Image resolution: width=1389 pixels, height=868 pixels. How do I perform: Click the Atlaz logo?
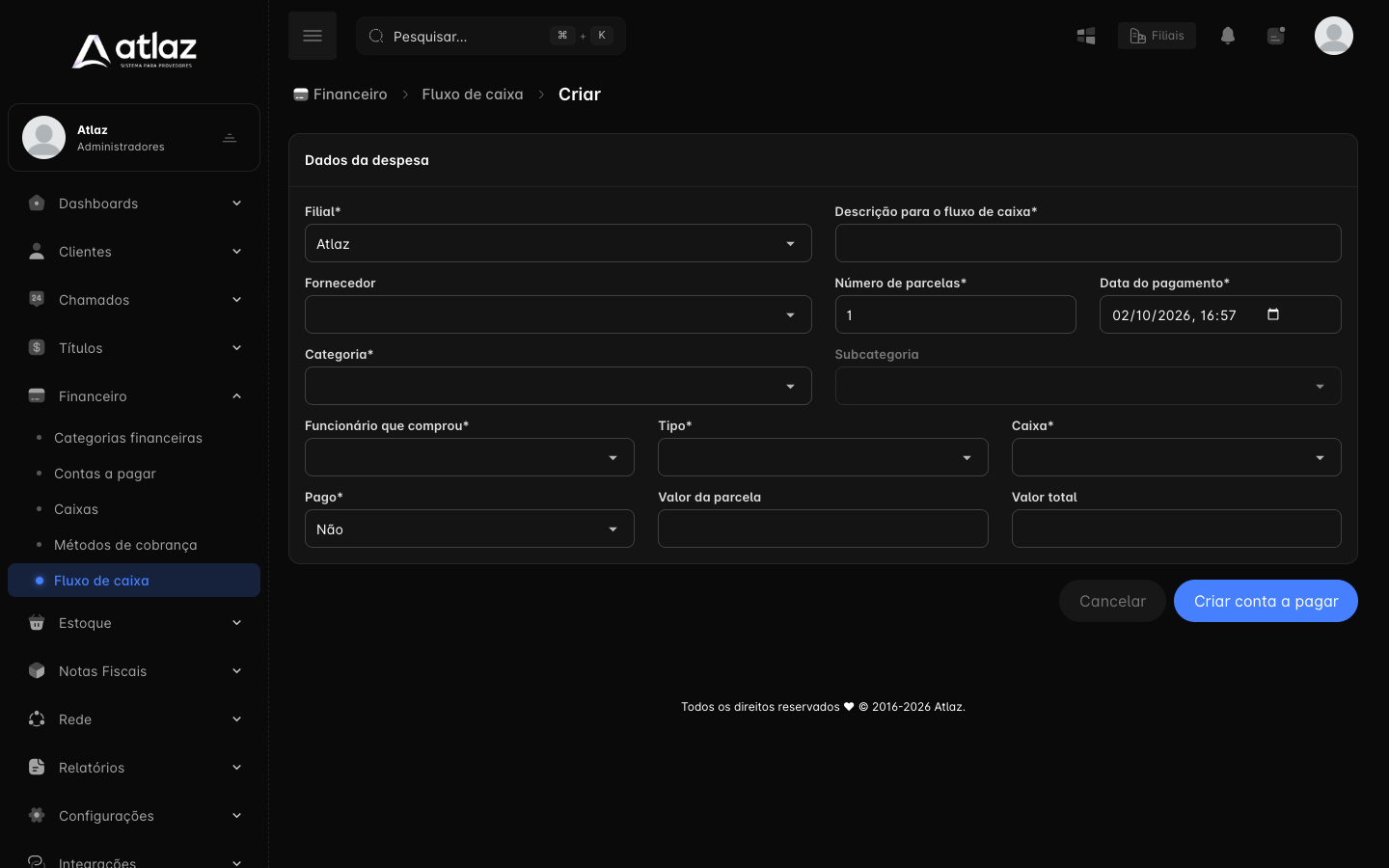coord(134,50)
